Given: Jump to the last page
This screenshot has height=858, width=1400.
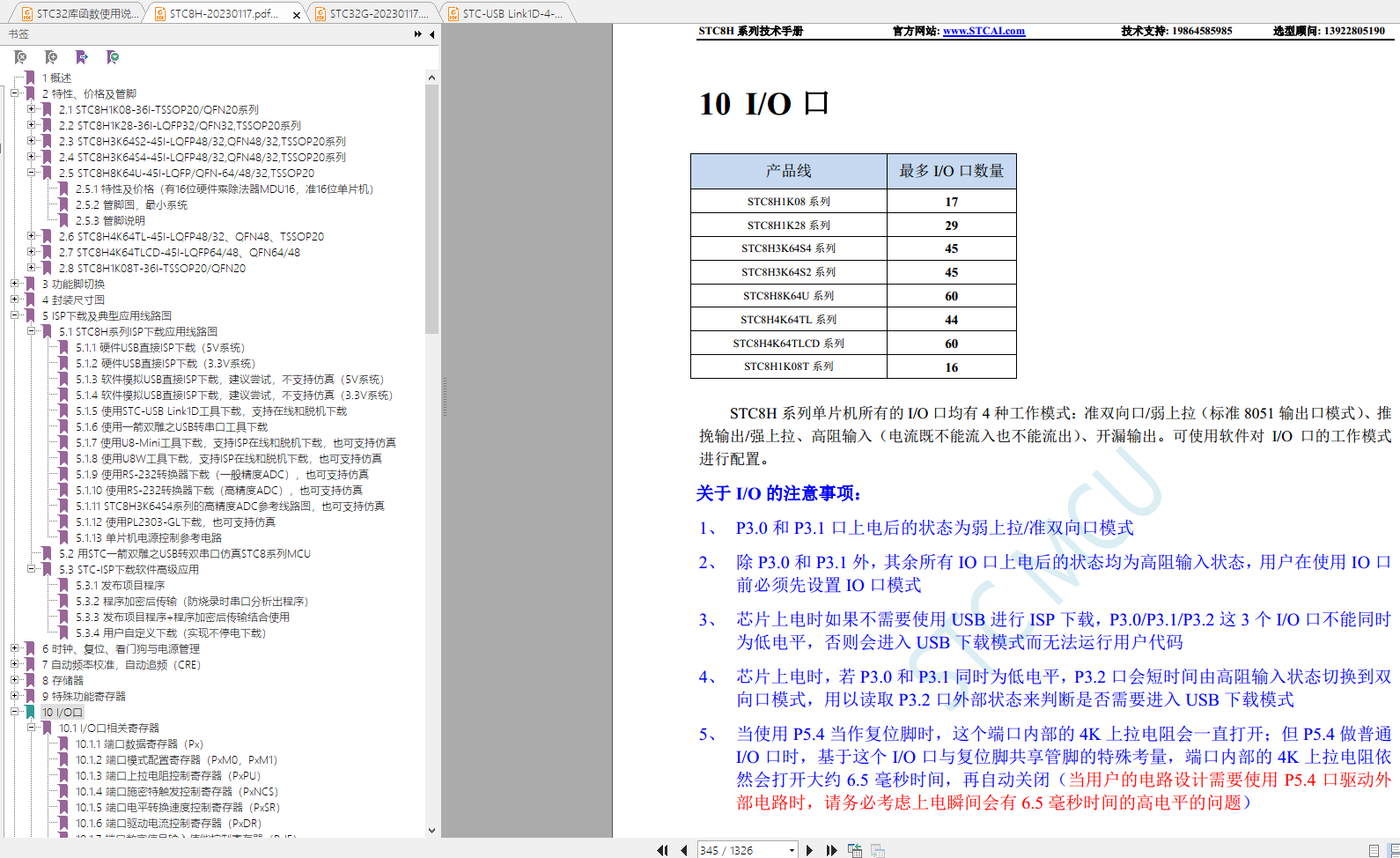Looking at the screenshot, I should click(831, 850).
